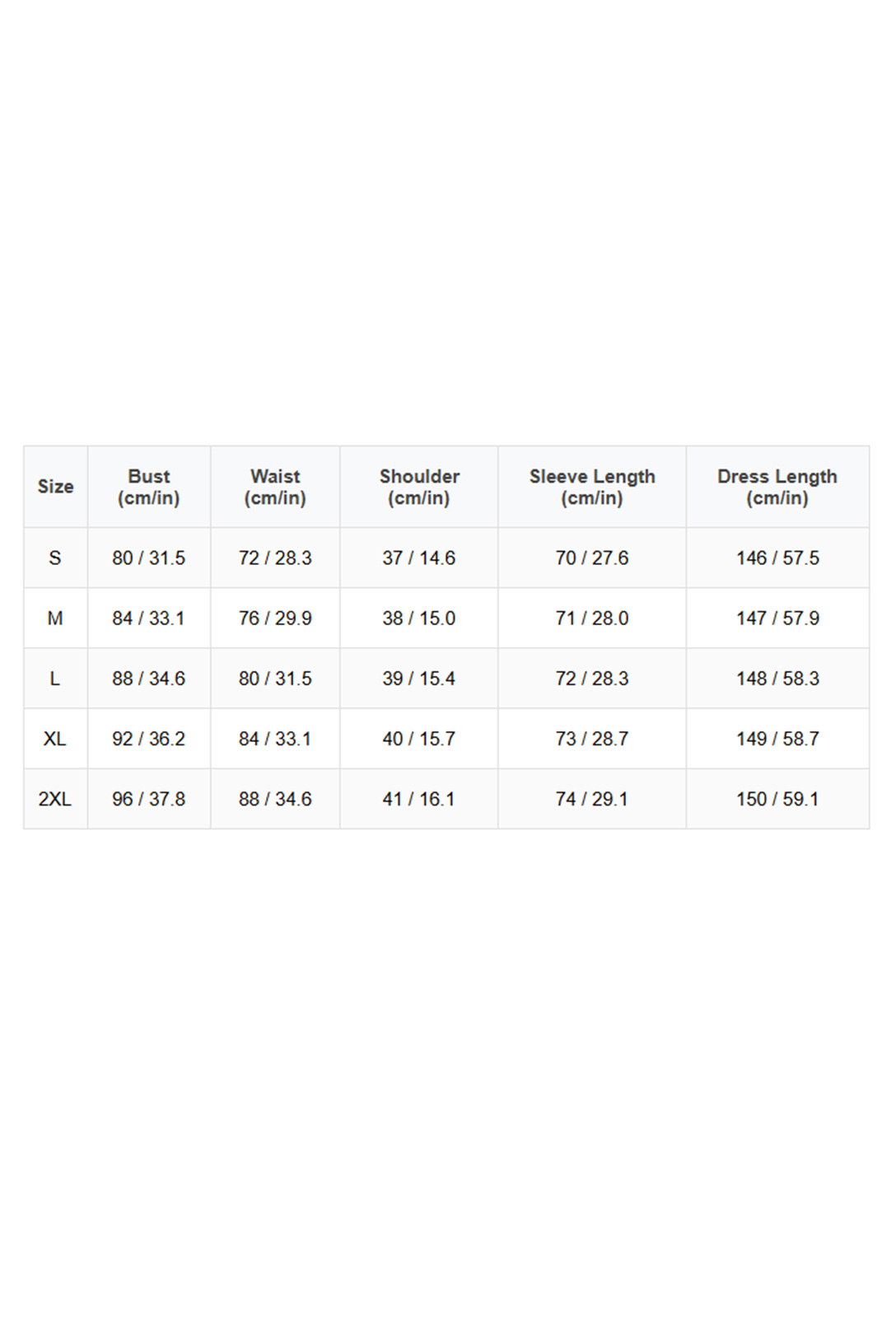Select the Shoulder (cm/in) header cell
The height and width of the screenshot is (1344, 896).
click(x=419, y=487)
